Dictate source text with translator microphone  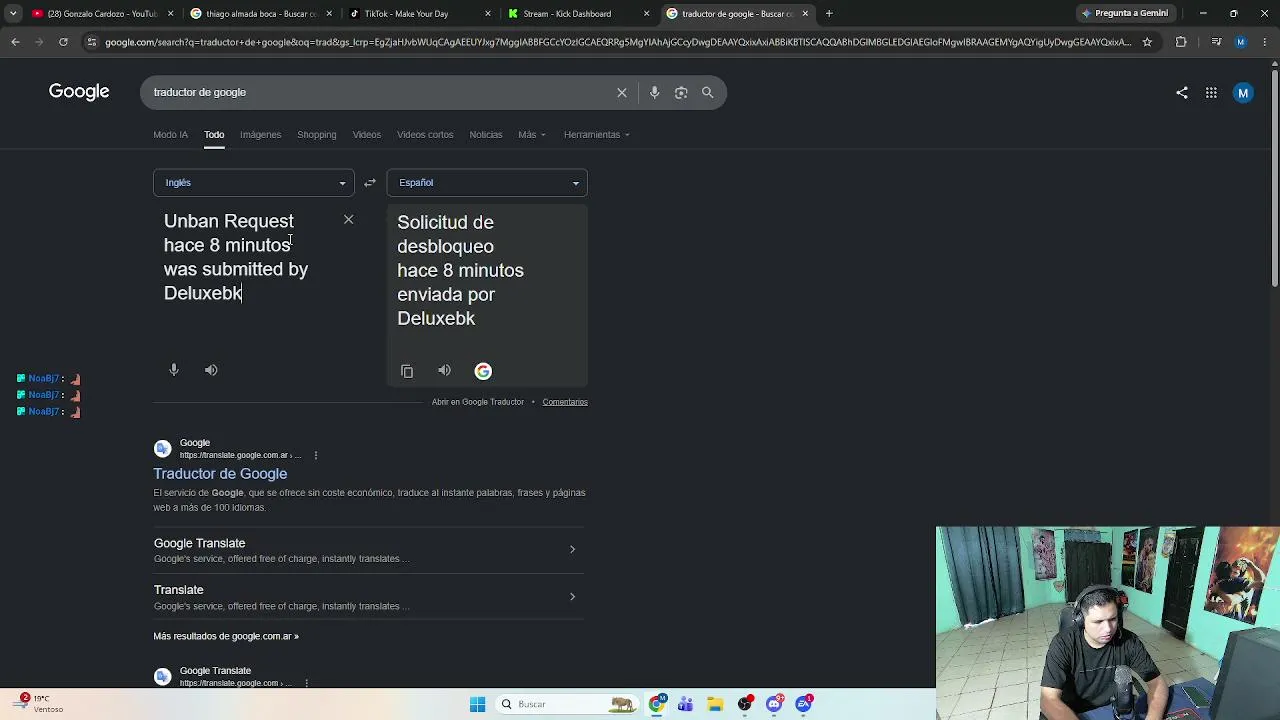pyautogui.click(x=174, y=370)
